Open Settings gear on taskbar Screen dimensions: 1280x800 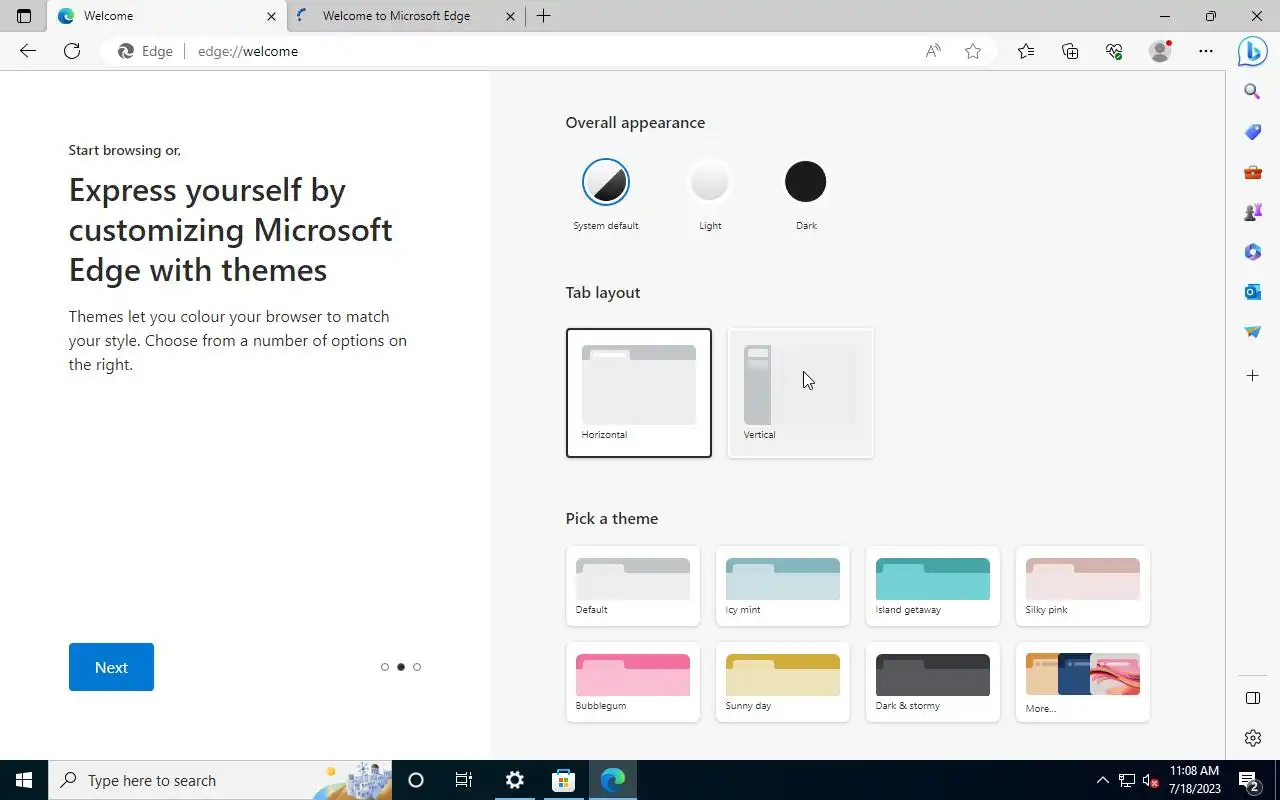tap(514, 780)
